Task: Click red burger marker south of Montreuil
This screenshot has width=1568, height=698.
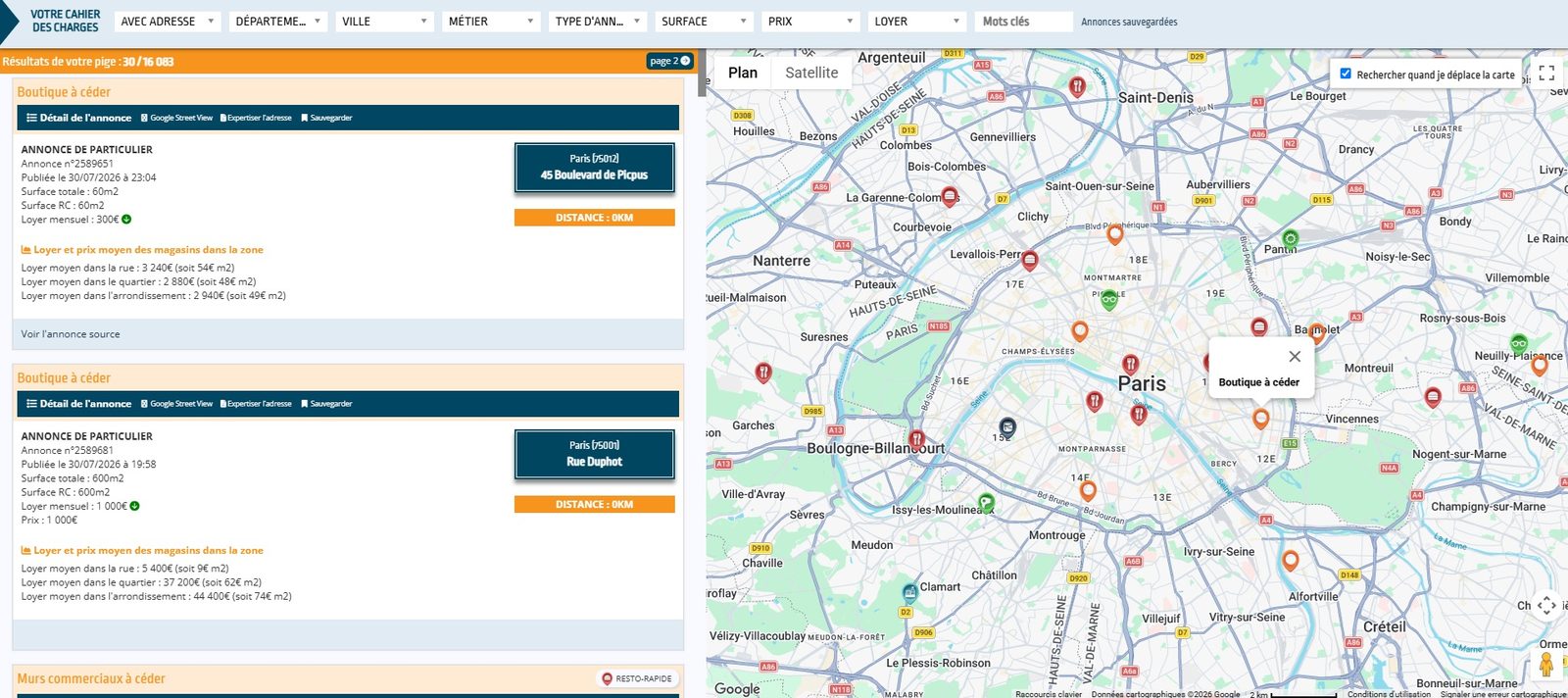Action: (1433, 398)
